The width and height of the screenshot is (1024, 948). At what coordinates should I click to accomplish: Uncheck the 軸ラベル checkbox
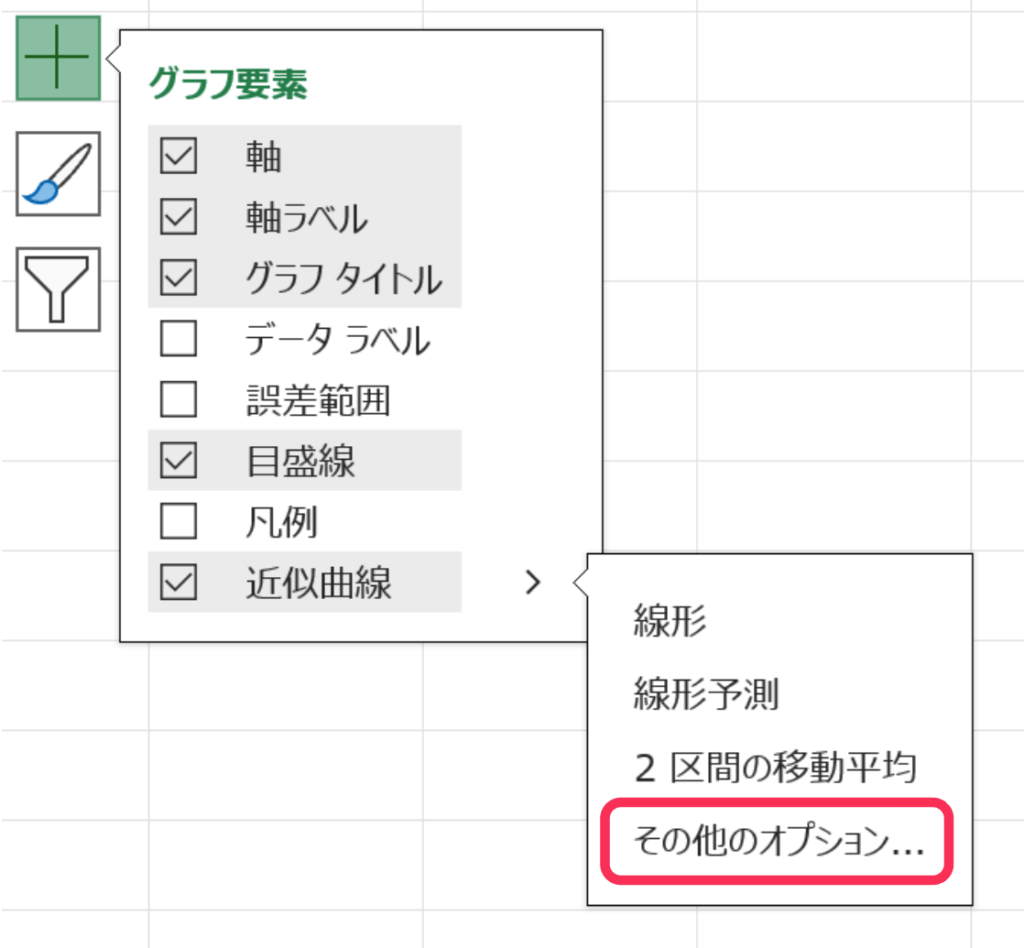pyautogui.click(x=178, y=216)
